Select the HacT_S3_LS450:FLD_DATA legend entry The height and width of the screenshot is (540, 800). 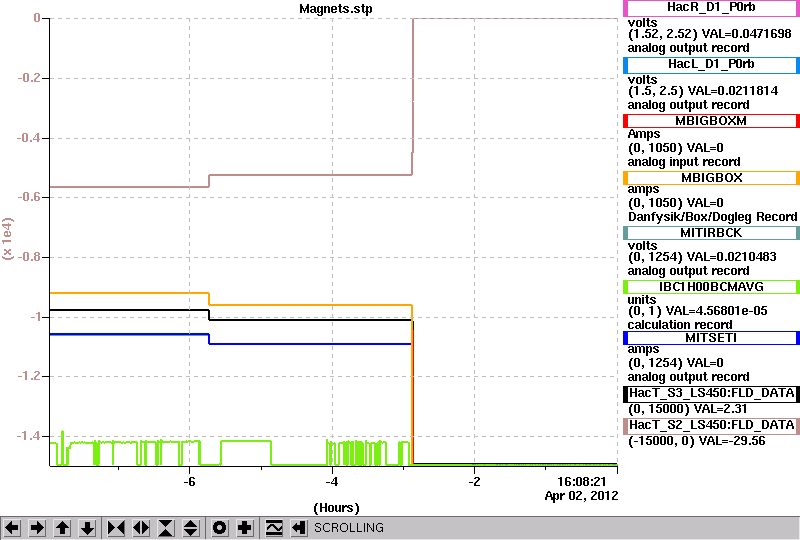coord(711,394)
